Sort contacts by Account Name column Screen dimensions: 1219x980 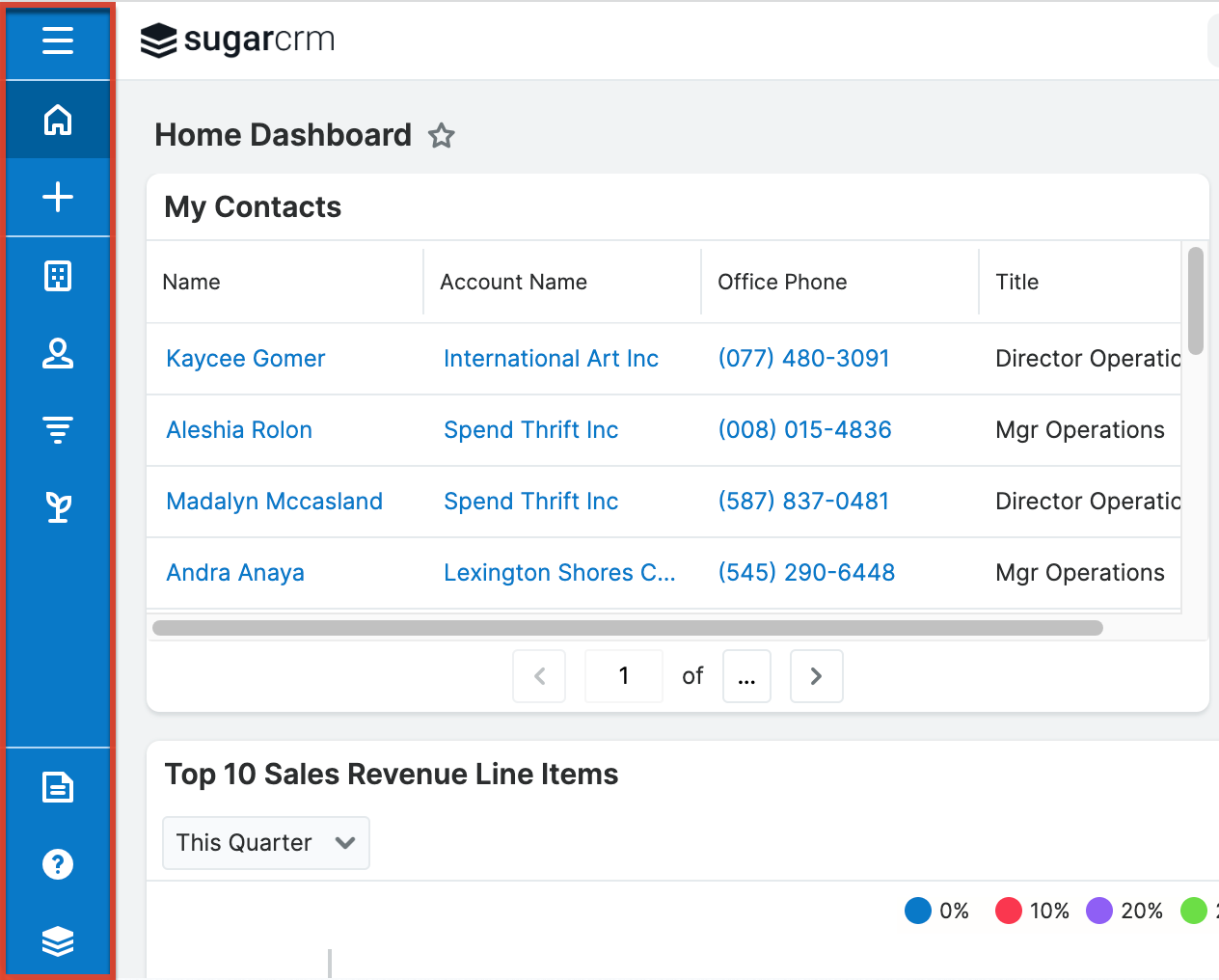pos(513,282)
